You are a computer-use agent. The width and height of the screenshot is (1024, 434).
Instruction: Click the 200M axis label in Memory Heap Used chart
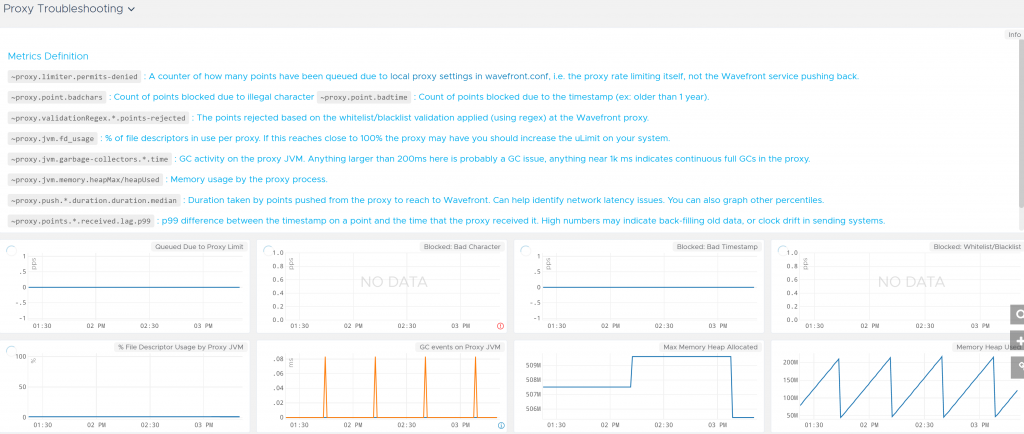click(790, 362)
